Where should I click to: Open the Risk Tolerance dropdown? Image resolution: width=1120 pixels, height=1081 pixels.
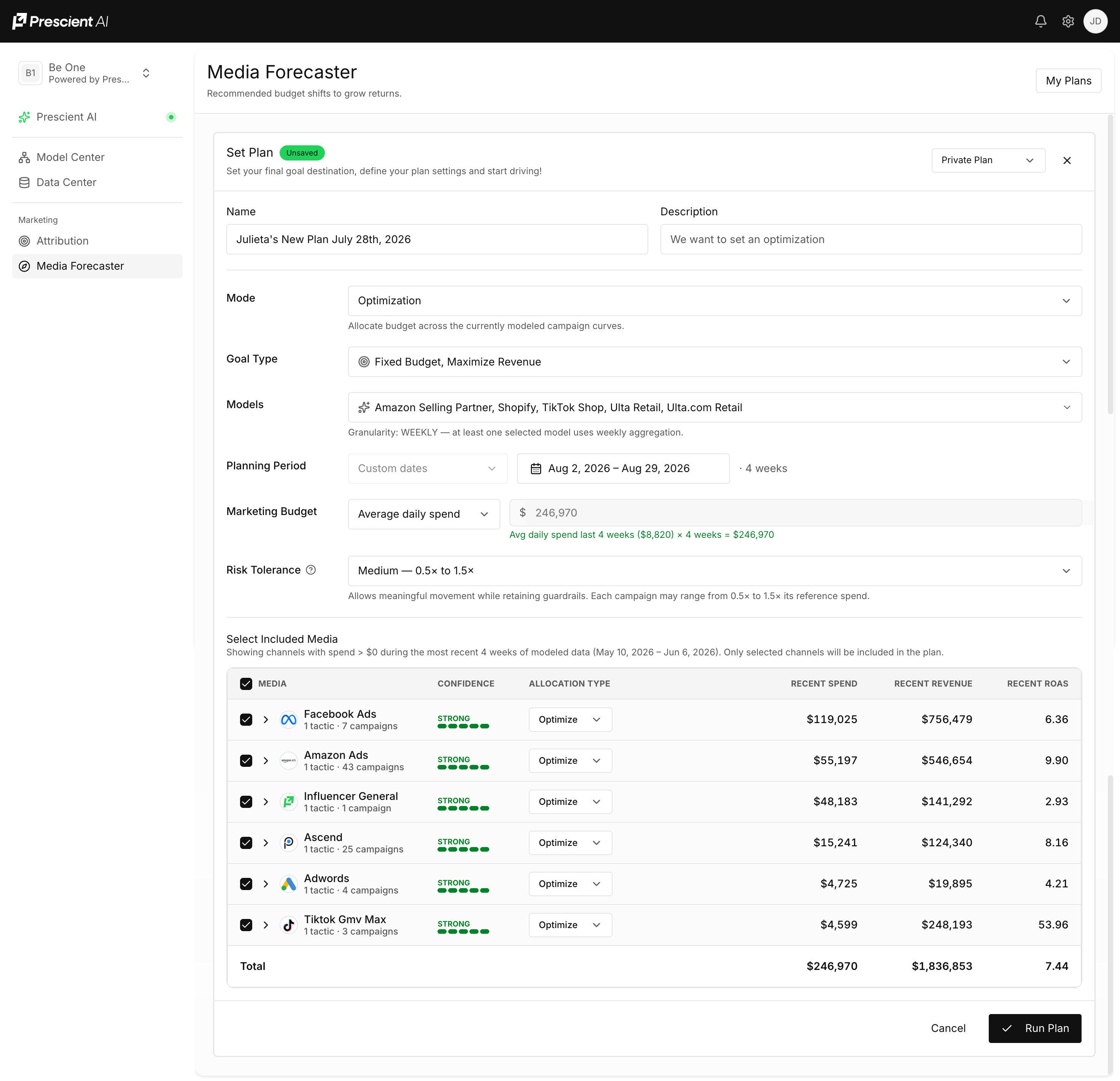(714, 571)
